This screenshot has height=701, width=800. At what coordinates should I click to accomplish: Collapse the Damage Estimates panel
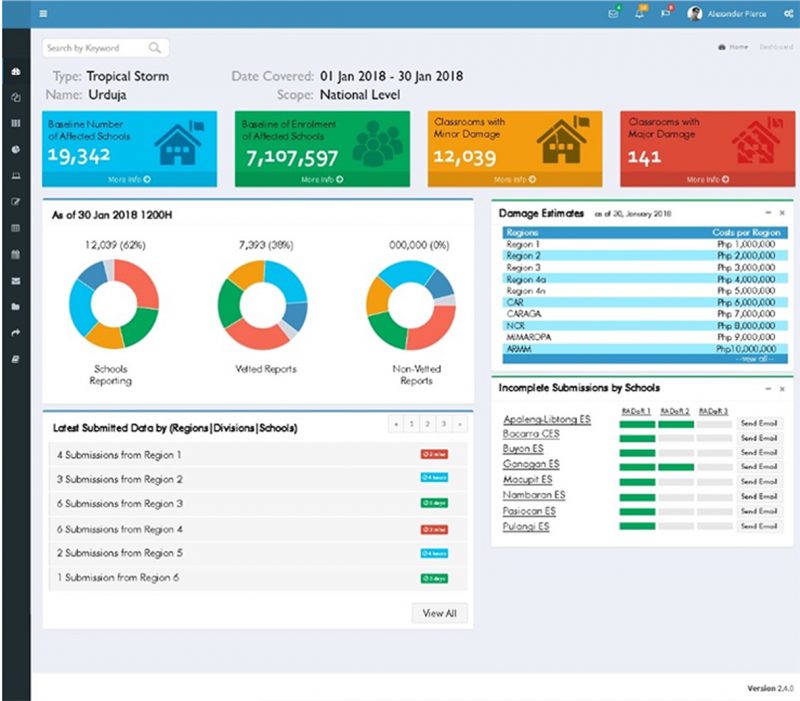pyautogui.click(x=767, y=213)
